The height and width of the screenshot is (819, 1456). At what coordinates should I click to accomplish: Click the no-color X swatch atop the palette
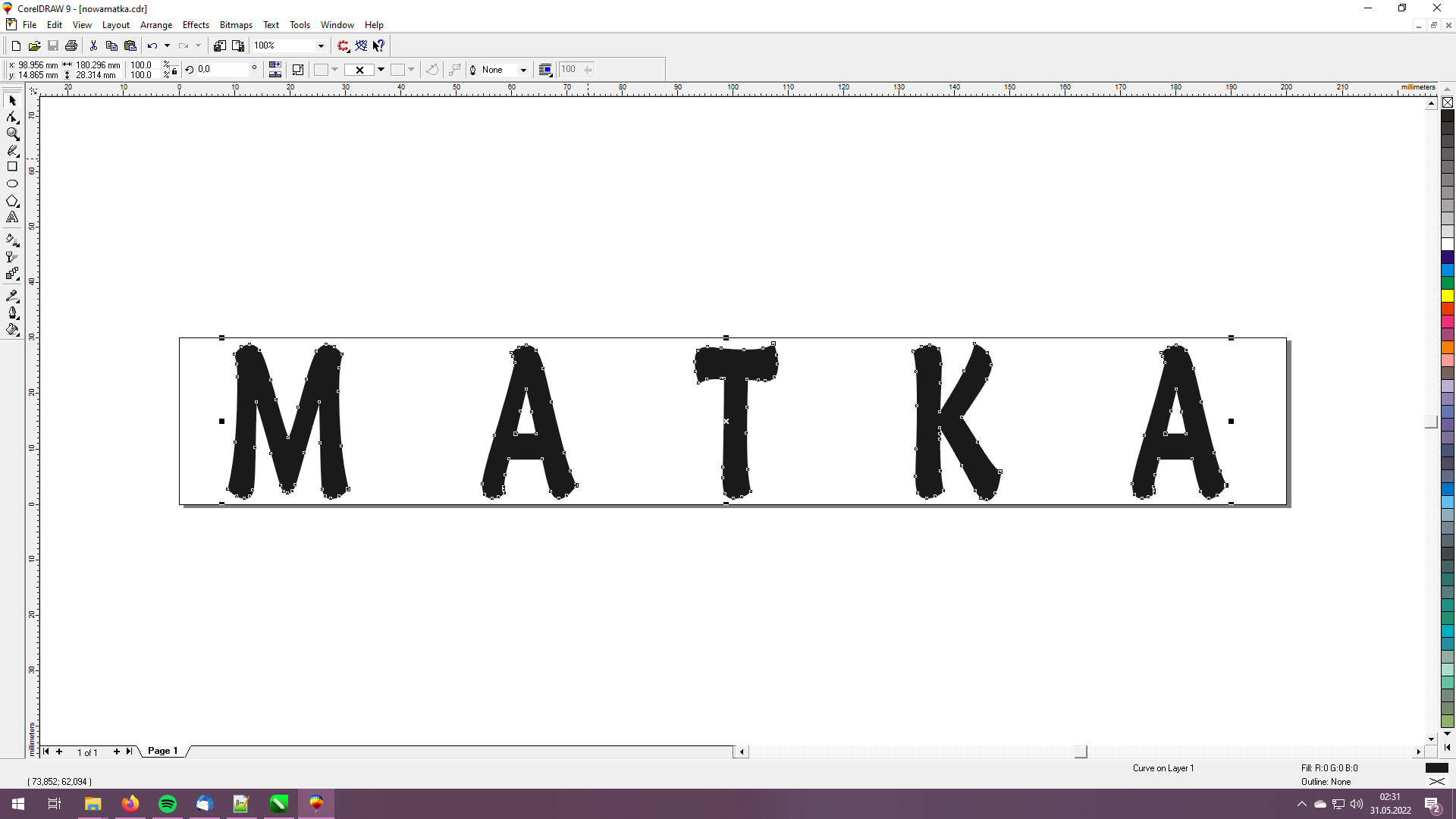(1447, 102)
